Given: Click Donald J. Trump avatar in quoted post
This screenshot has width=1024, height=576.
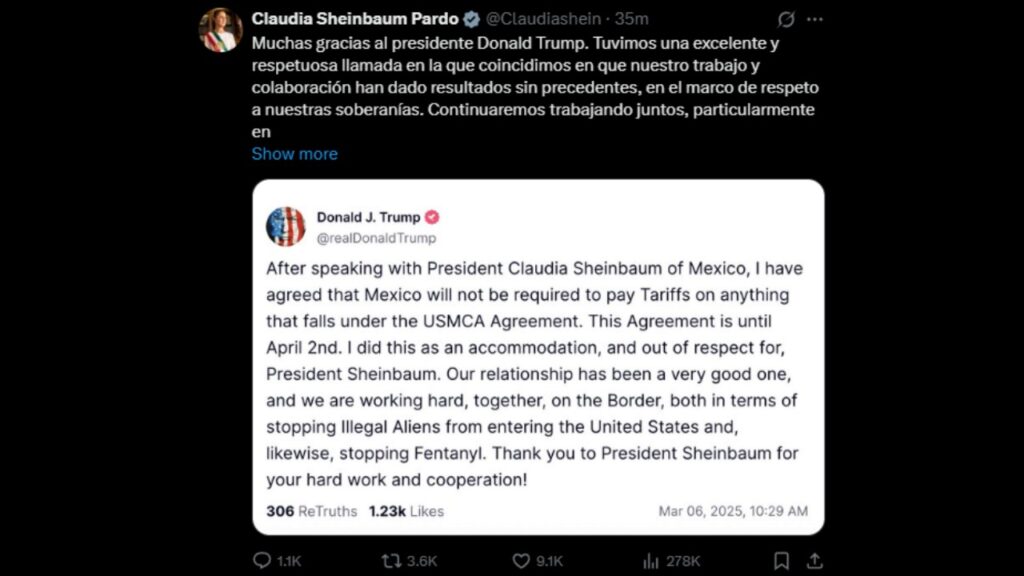Looking at the screenshot, I should click(x=285, y=227).
